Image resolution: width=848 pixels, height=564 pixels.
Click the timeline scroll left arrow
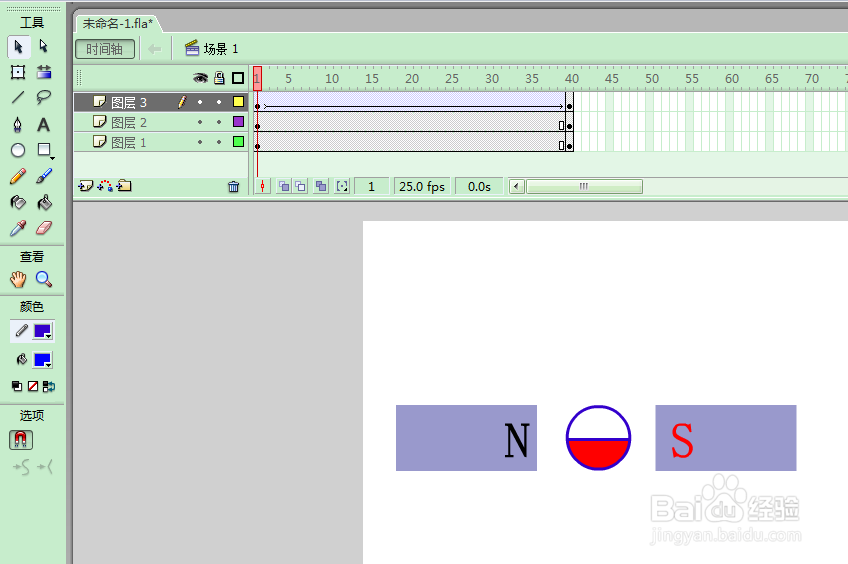click(516, 187)
